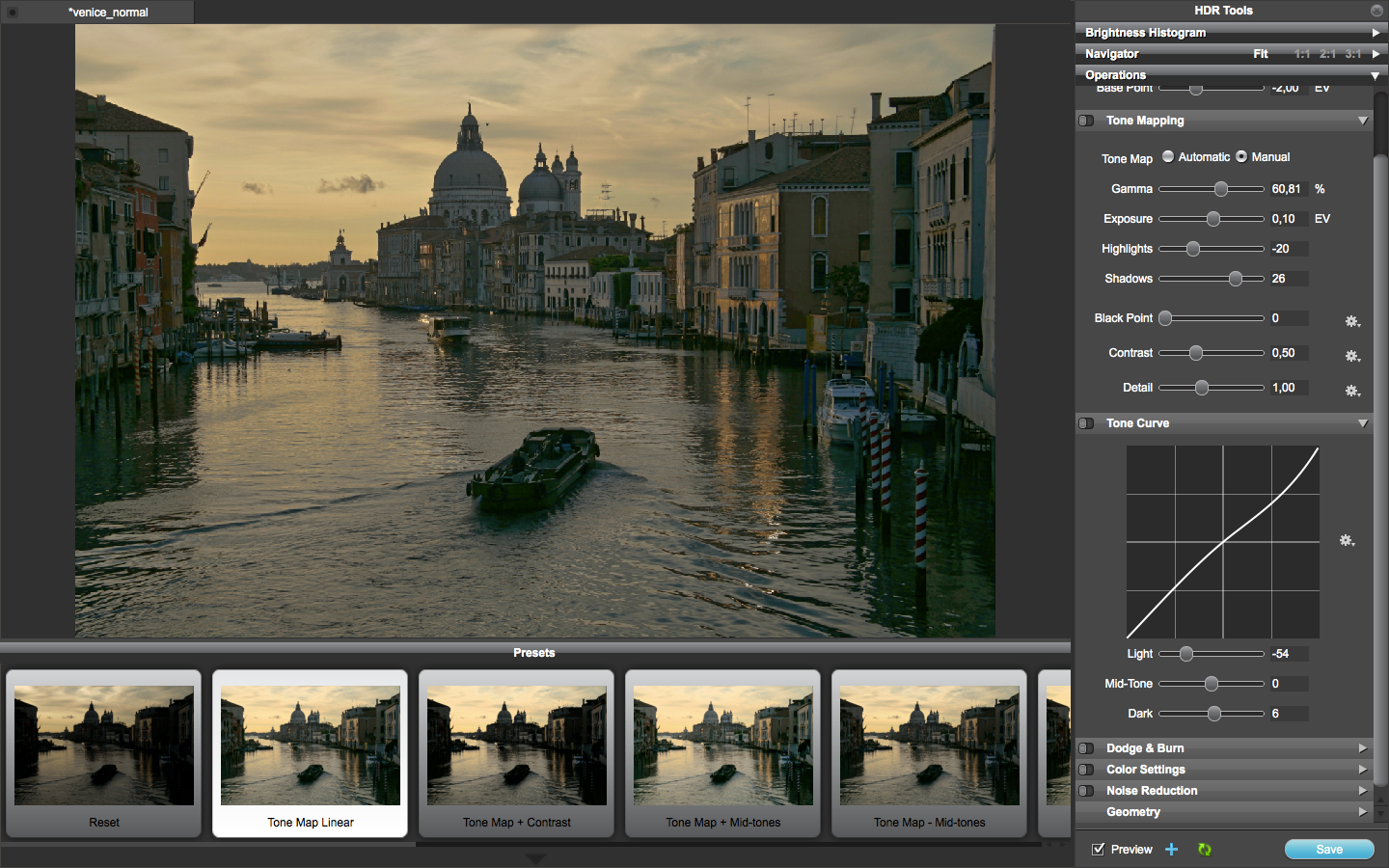Click the blue plus icon beside Preview
This screenshot has height=868, width=1389.
pyautogui.click(x=1171, y=850)
